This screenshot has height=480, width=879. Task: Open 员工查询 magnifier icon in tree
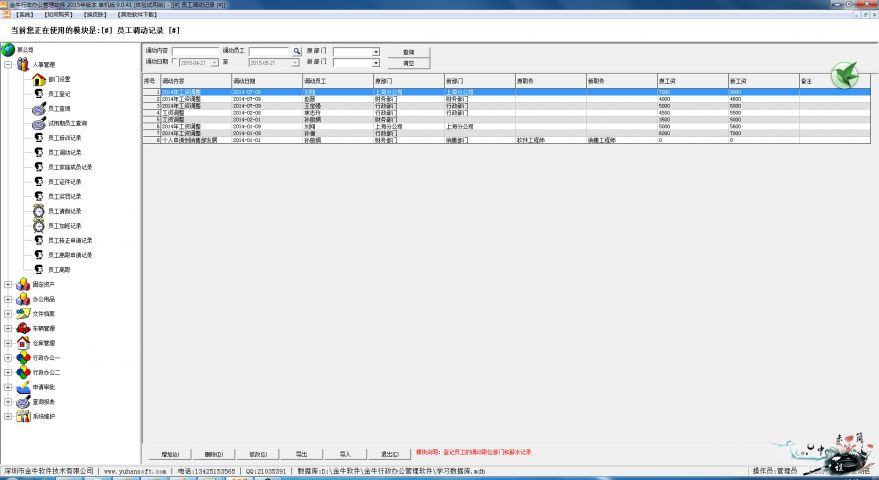coord(38,108)
